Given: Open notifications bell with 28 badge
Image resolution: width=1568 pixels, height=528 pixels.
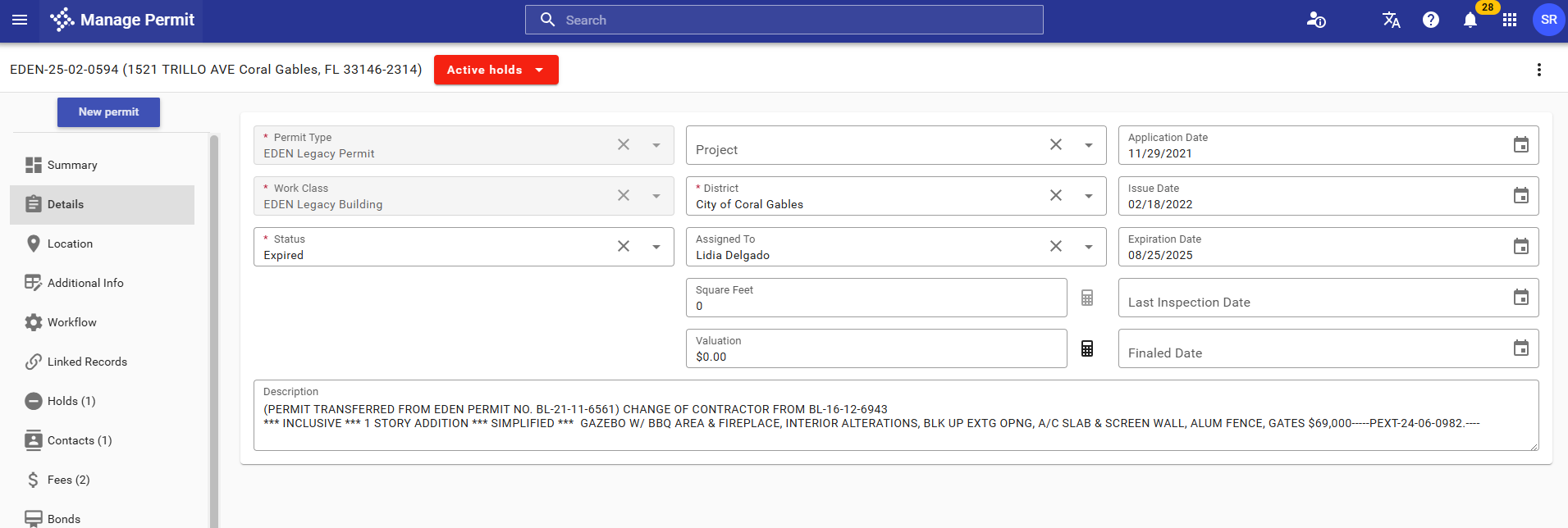Looking at the screenshot, I should click(1470, 20).
